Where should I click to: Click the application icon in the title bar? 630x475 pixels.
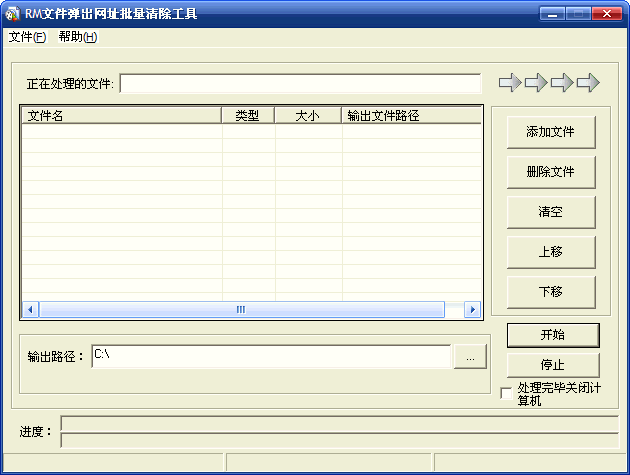click(12, 14)
